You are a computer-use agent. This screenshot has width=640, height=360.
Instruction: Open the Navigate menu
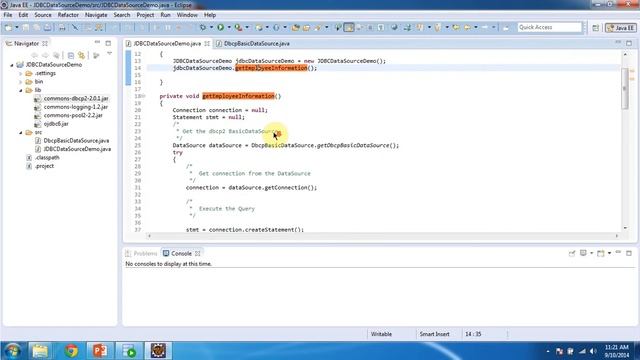tap(96, 15)
